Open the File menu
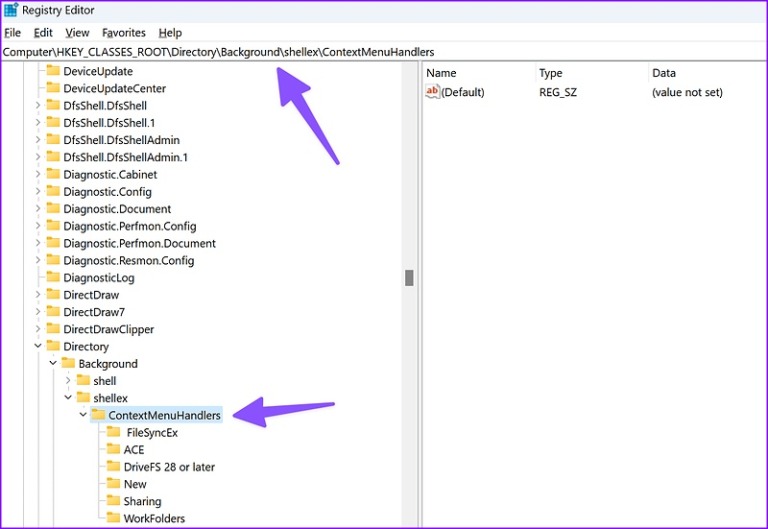 [x=12, y=33]
